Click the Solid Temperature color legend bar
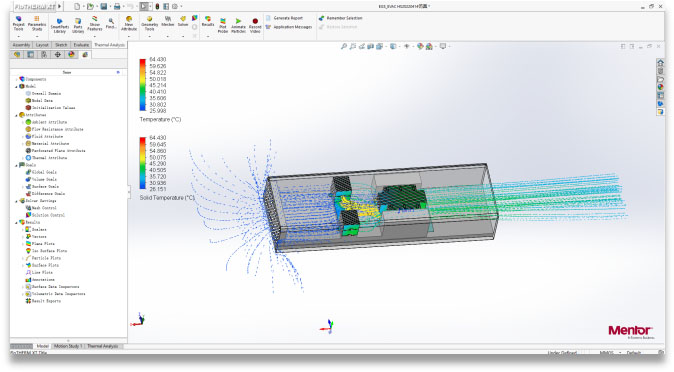The image size is (674, 372). pos(142,163)
